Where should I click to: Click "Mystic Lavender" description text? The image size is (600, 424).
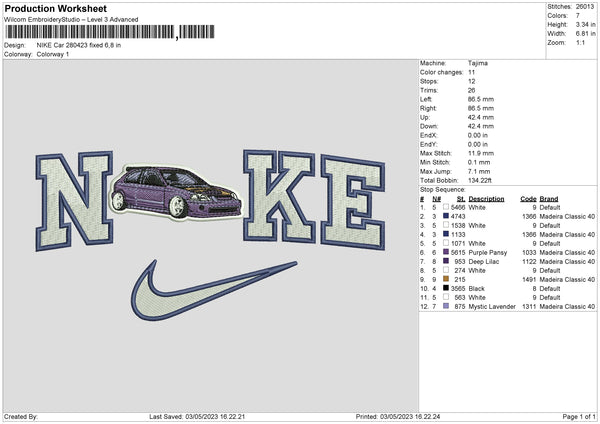click(492, 307)
